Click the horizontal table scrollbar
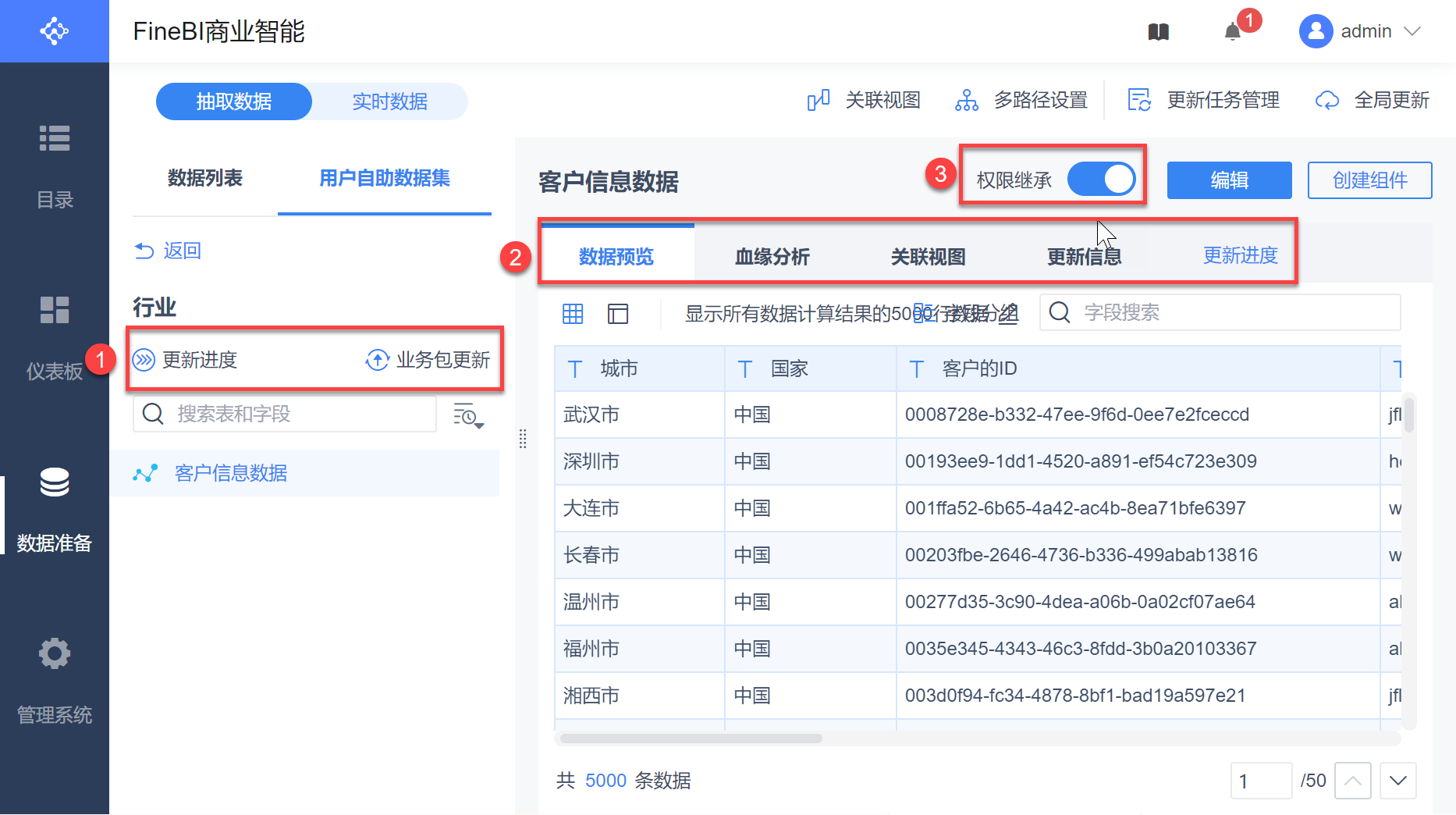 coord(691,738)
